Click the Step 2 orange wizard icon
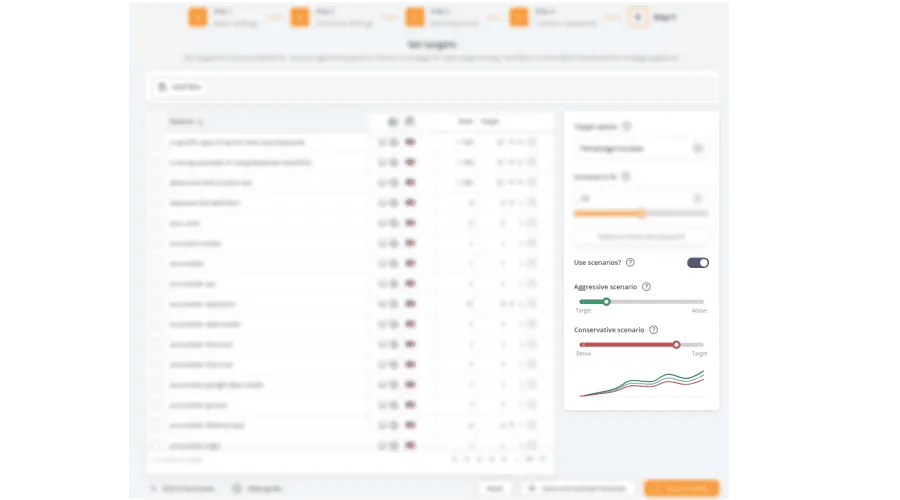 point(300,17)
